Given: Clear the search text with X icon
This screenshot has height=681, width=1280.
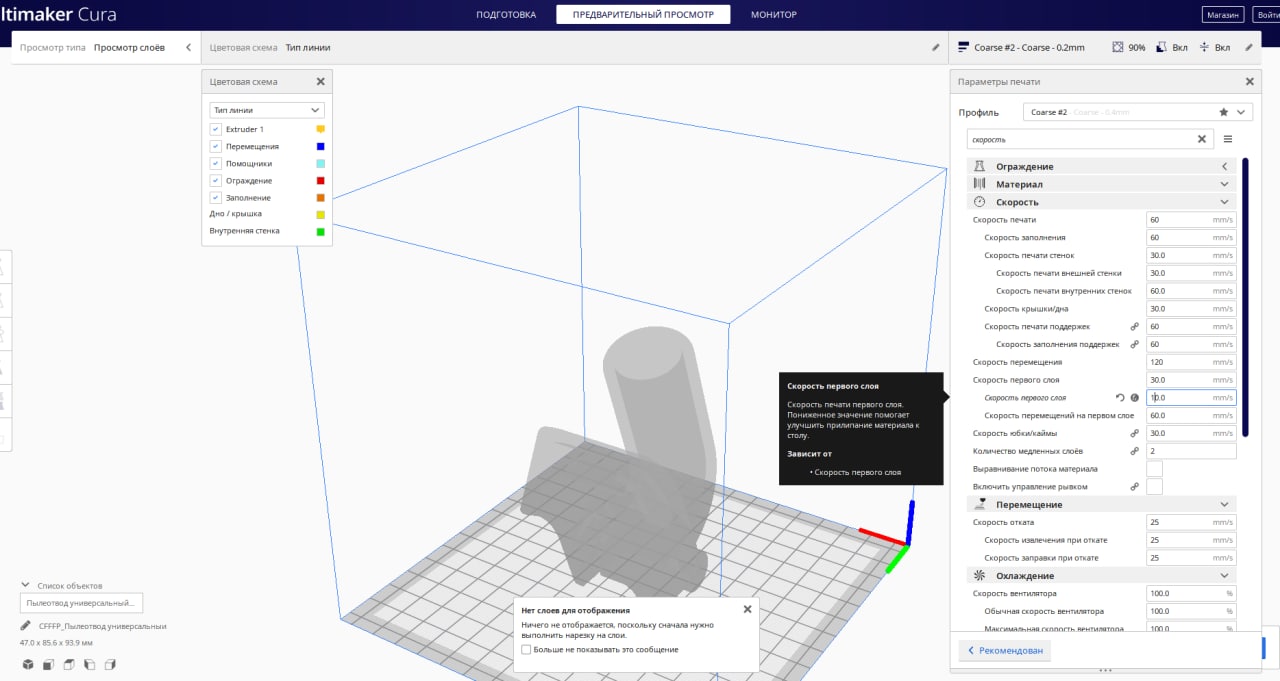Looking at the screenshot, I should coord(1203,139).
